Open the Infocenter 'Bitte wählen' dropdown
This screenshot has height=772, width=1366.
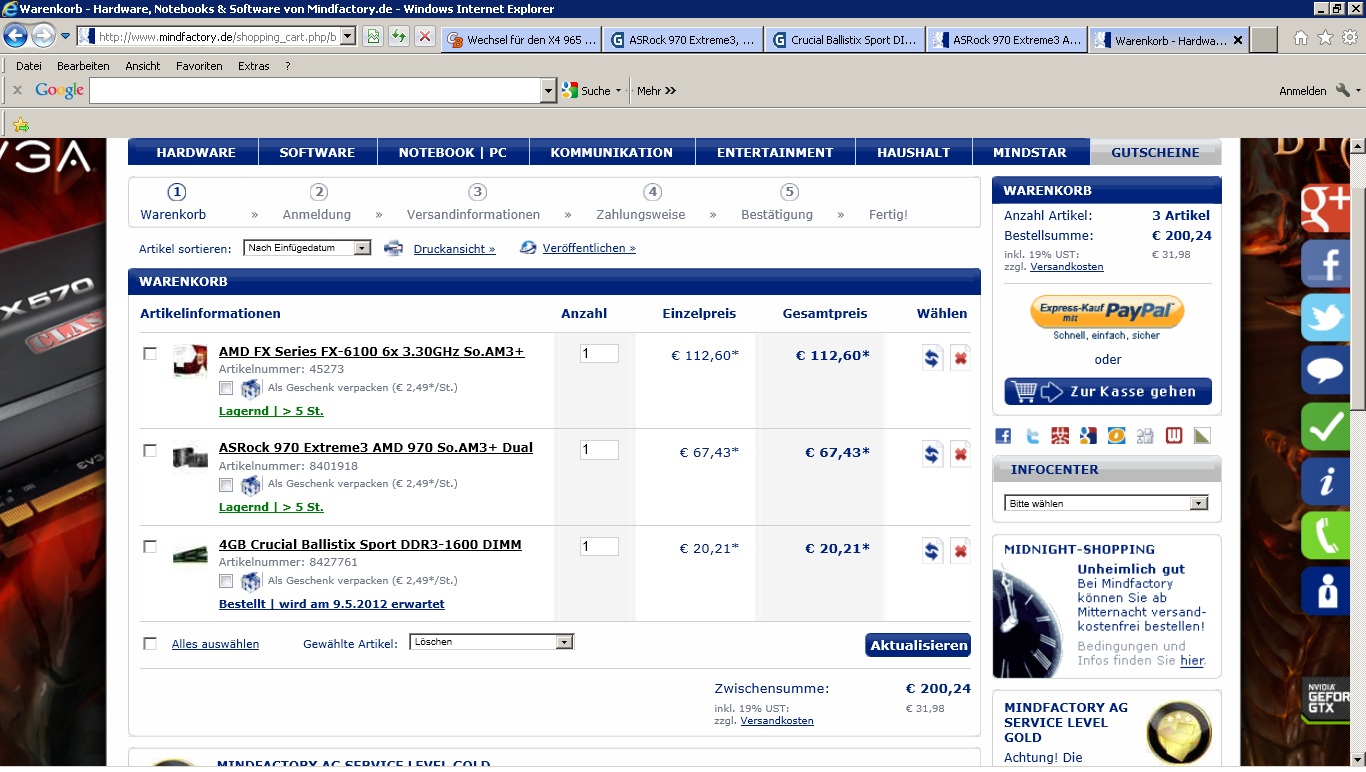pos(1106,503)
